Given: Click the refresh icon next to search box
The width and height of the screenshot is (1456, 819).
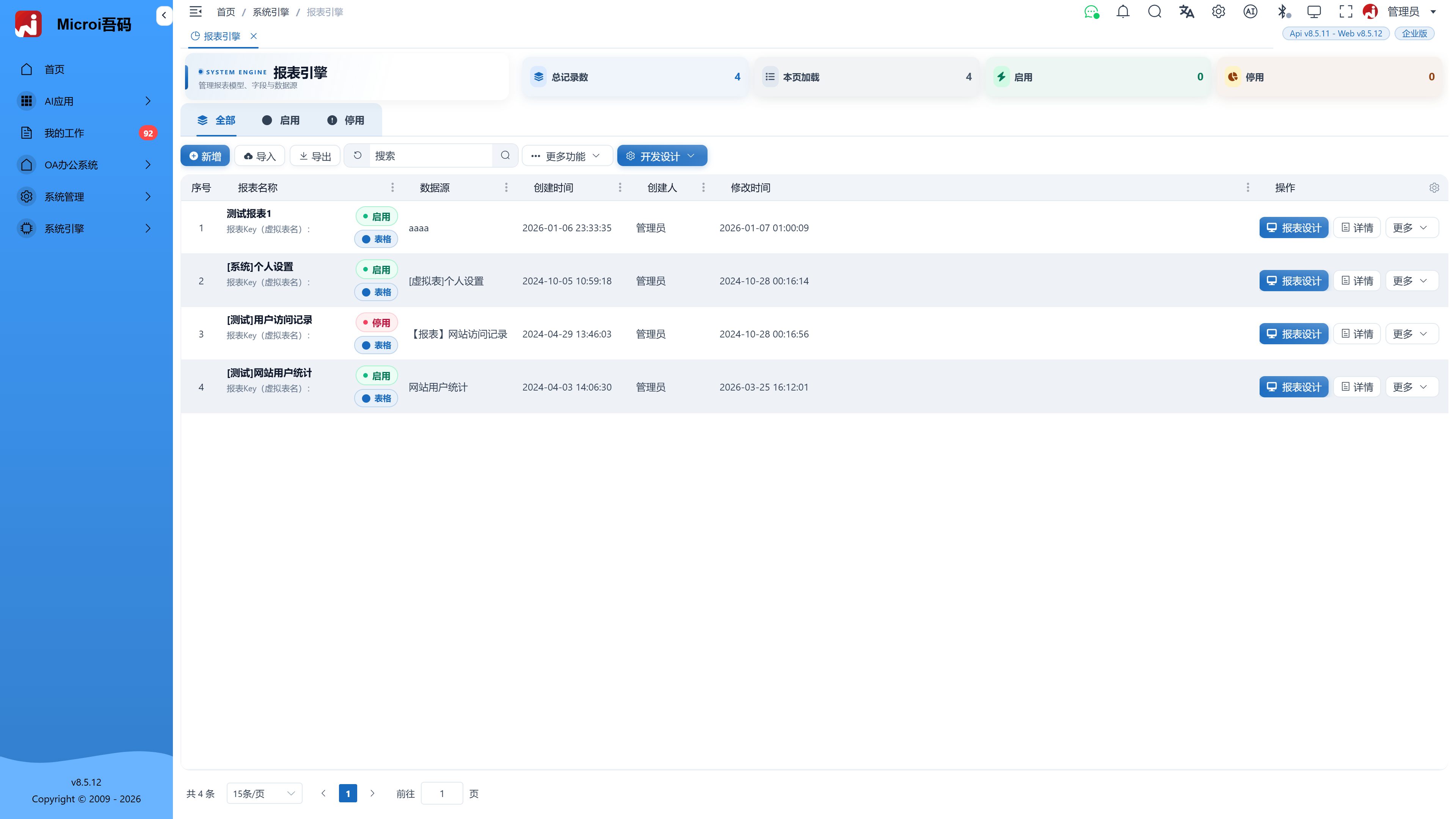Looking at the screenshot, I should (357, 155).
